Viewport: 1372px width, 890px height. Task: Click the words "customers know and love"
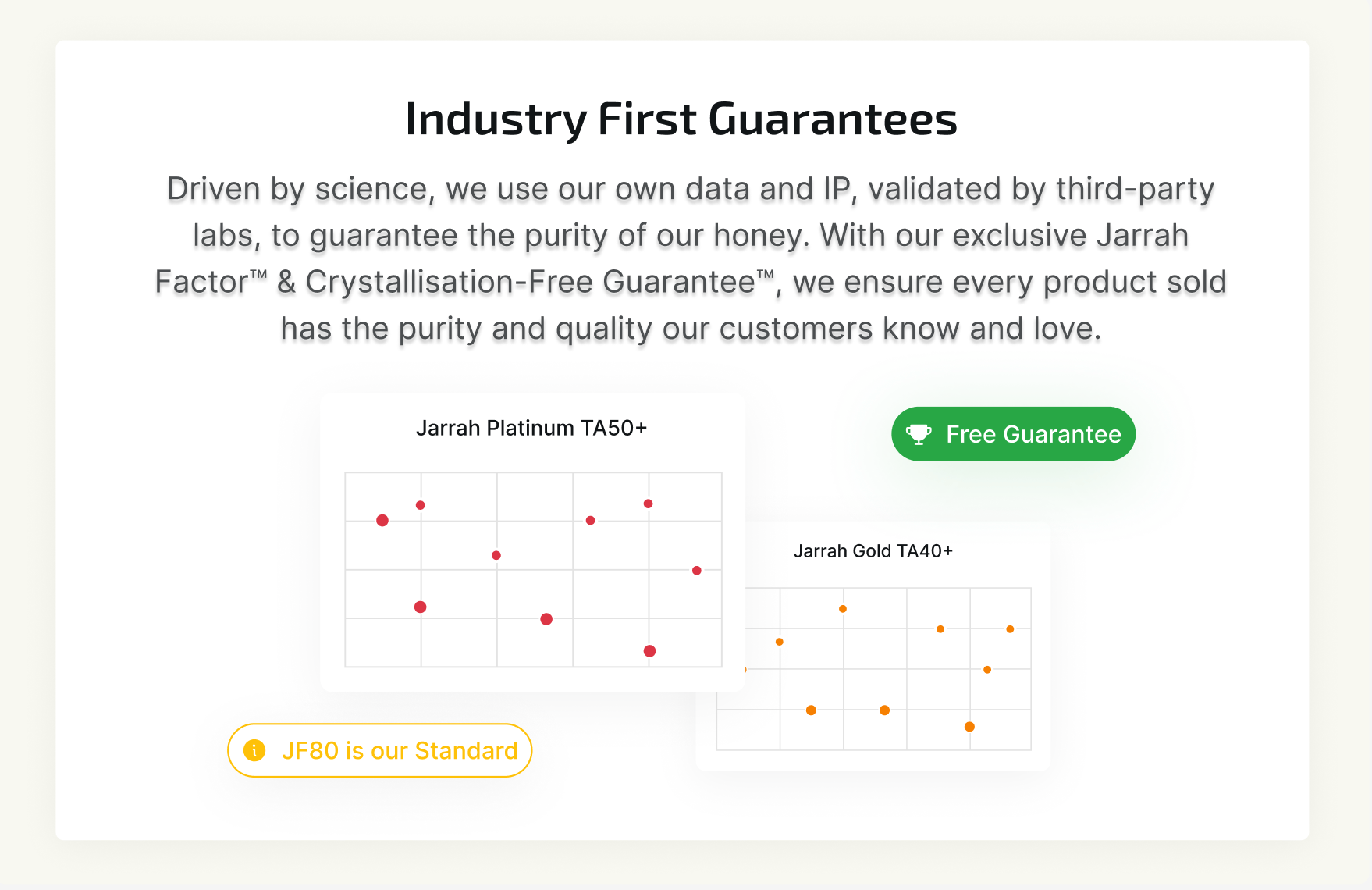[x=909, y=329]
